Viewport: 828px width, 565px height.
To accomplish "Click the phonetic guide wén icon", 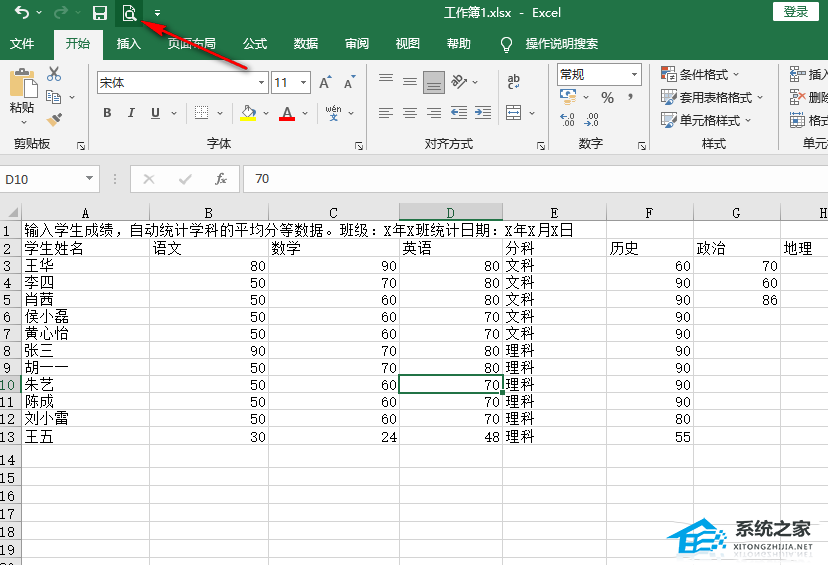I will [333, 112].
